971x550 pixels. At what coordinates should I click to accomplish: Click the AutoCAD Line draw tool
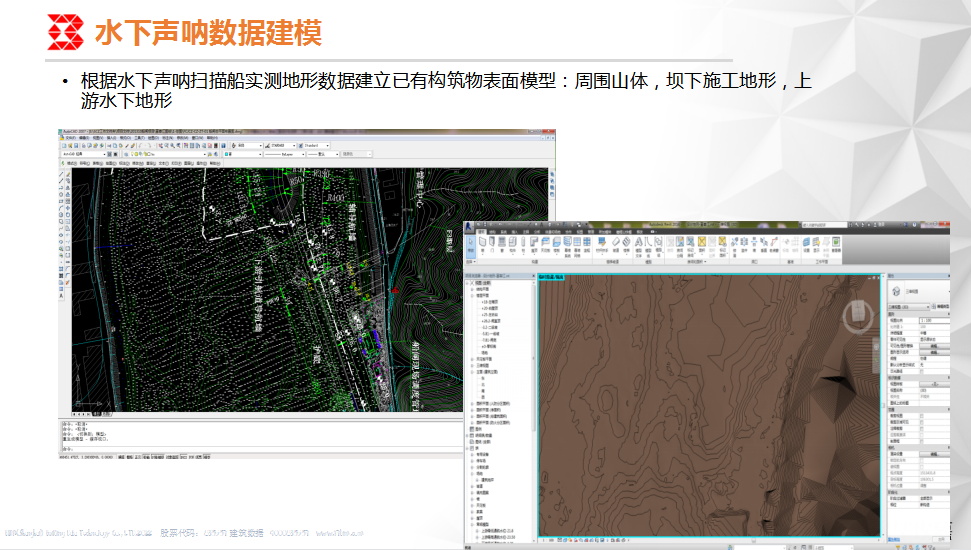62,175
